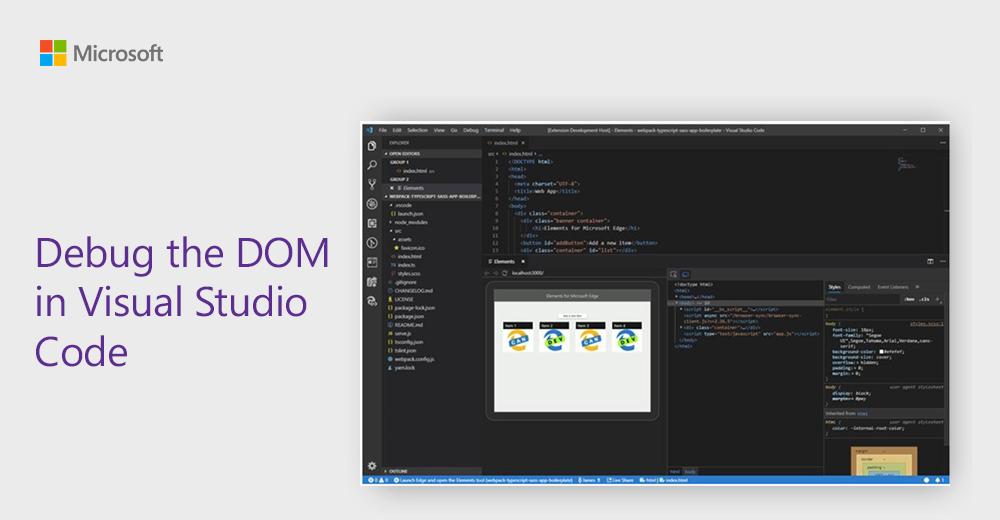Viewport: 1000px width, 520px height.
Task: Click the Filter field in Styles pane
Action: click(862, 299)
